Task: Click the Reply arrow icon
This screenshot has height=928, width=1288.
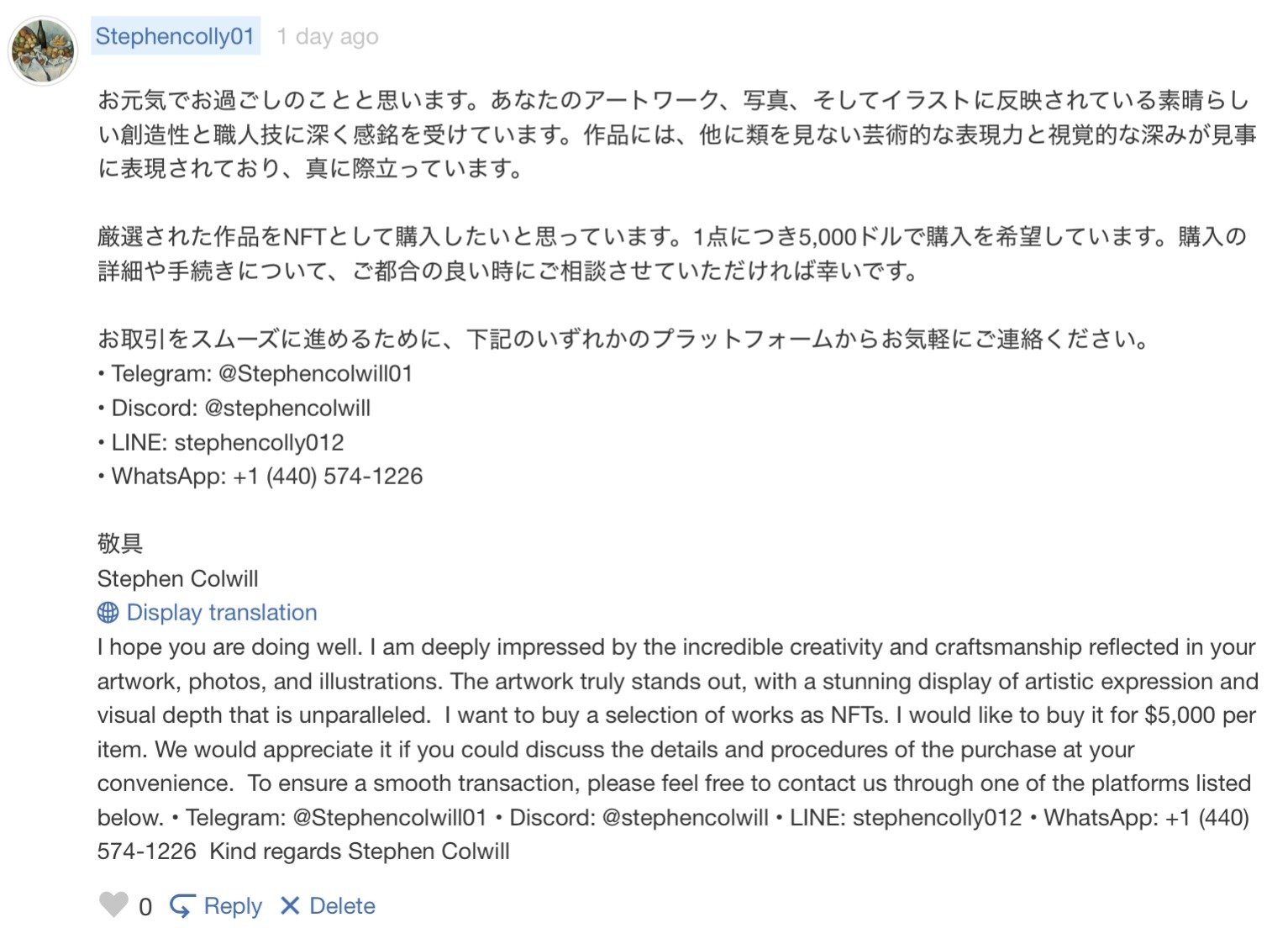Action: pyautogui.click(x=181, y=906)
